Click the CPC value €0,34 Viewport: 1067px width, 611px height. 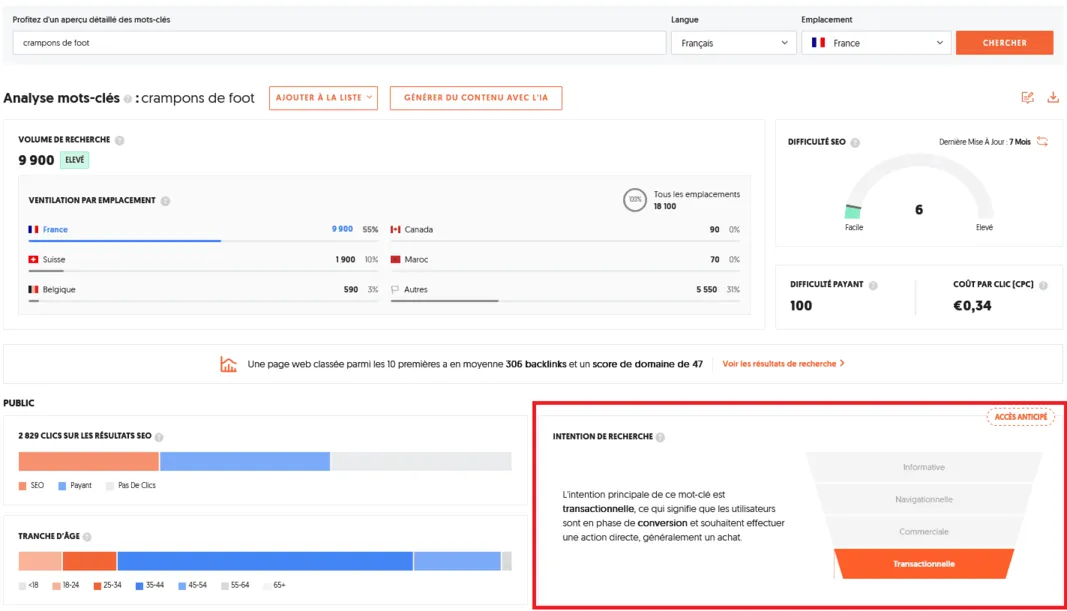click(972, 306)
